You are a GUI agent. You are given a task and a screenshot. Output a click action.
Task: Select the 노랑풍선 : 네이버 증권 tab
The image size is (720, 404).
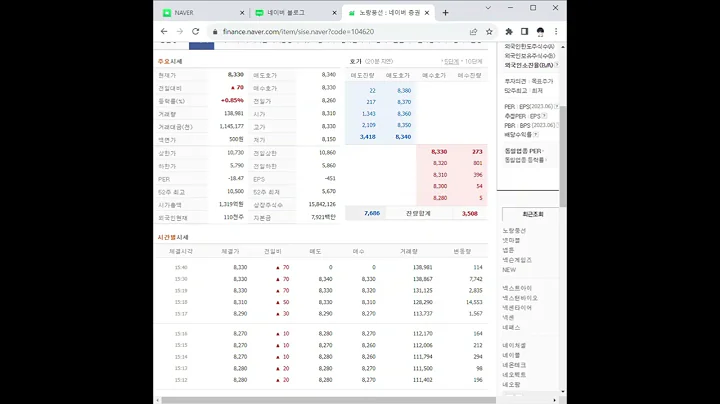(388, 13)
